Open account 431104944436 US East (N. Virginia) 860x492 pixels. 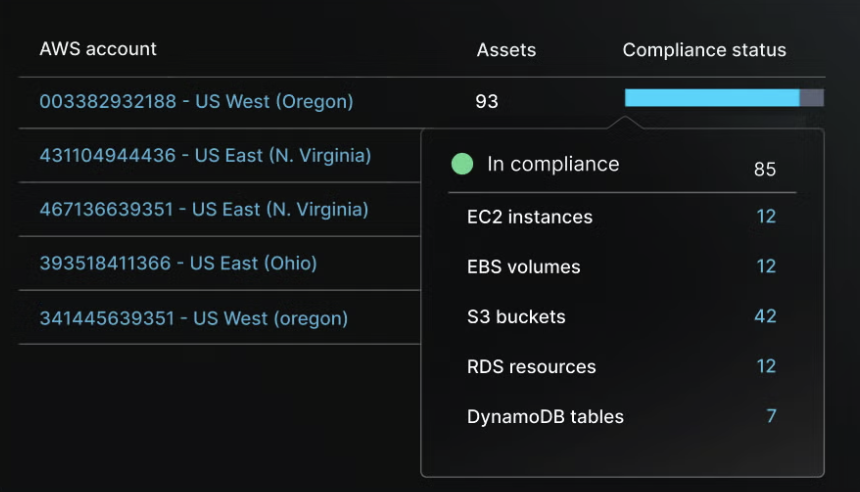click(x=205, y=156)
